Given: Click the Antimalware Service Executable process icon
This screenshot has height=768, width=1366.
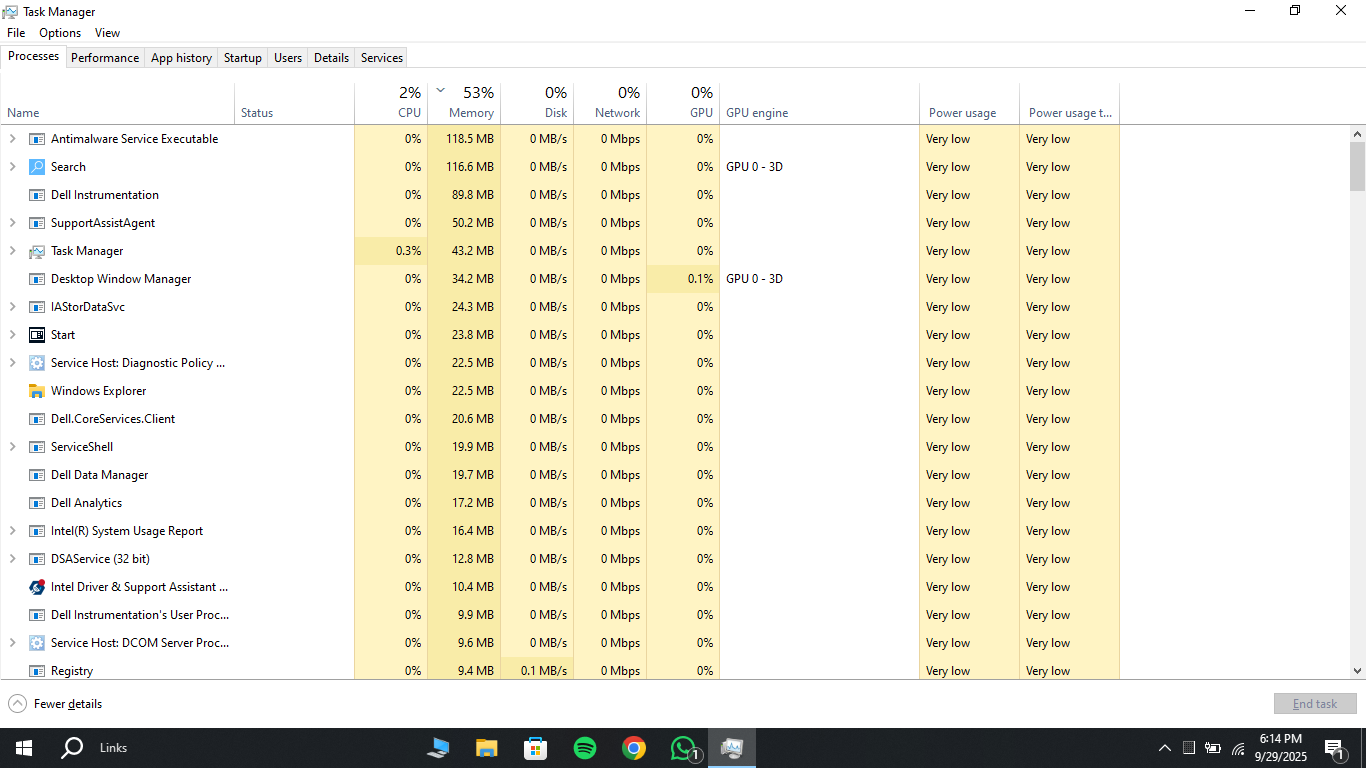Looking at the screenshot, I should click(37, 139).
